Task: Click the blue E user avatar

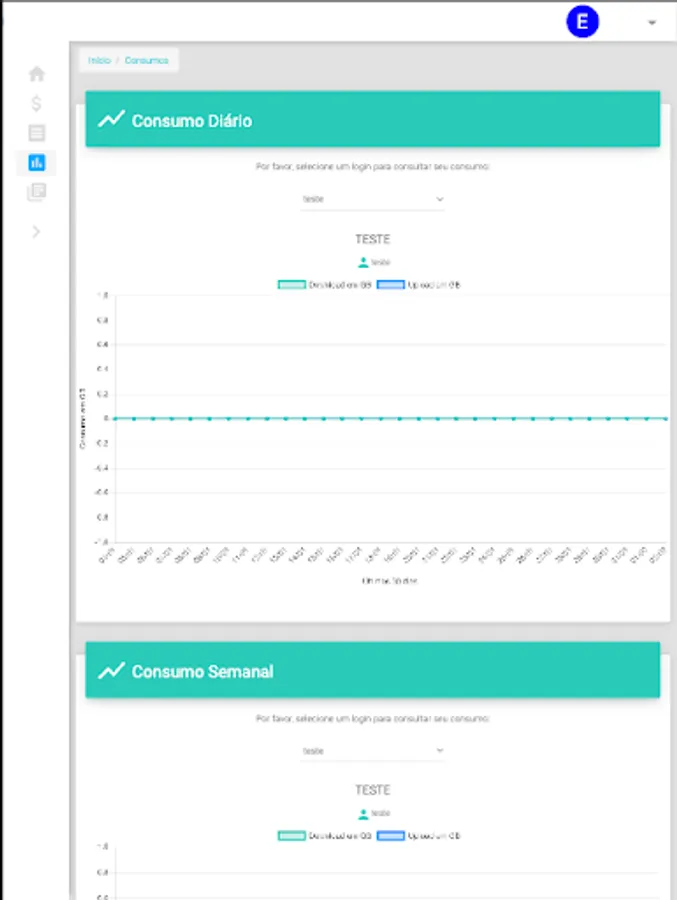Action: [582, 22]
